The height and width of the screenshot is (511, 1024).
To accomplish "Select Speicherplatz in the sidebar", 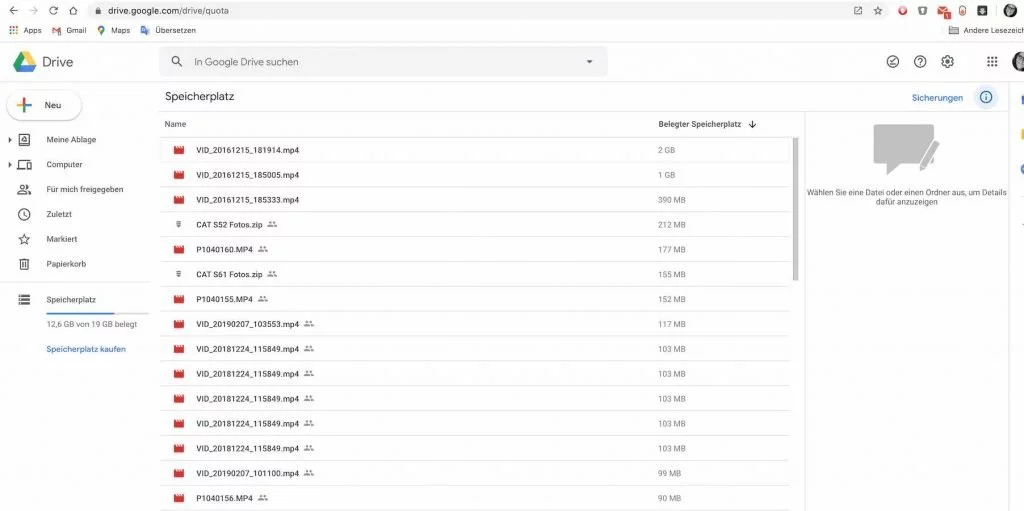I will (x=70, y=300).
